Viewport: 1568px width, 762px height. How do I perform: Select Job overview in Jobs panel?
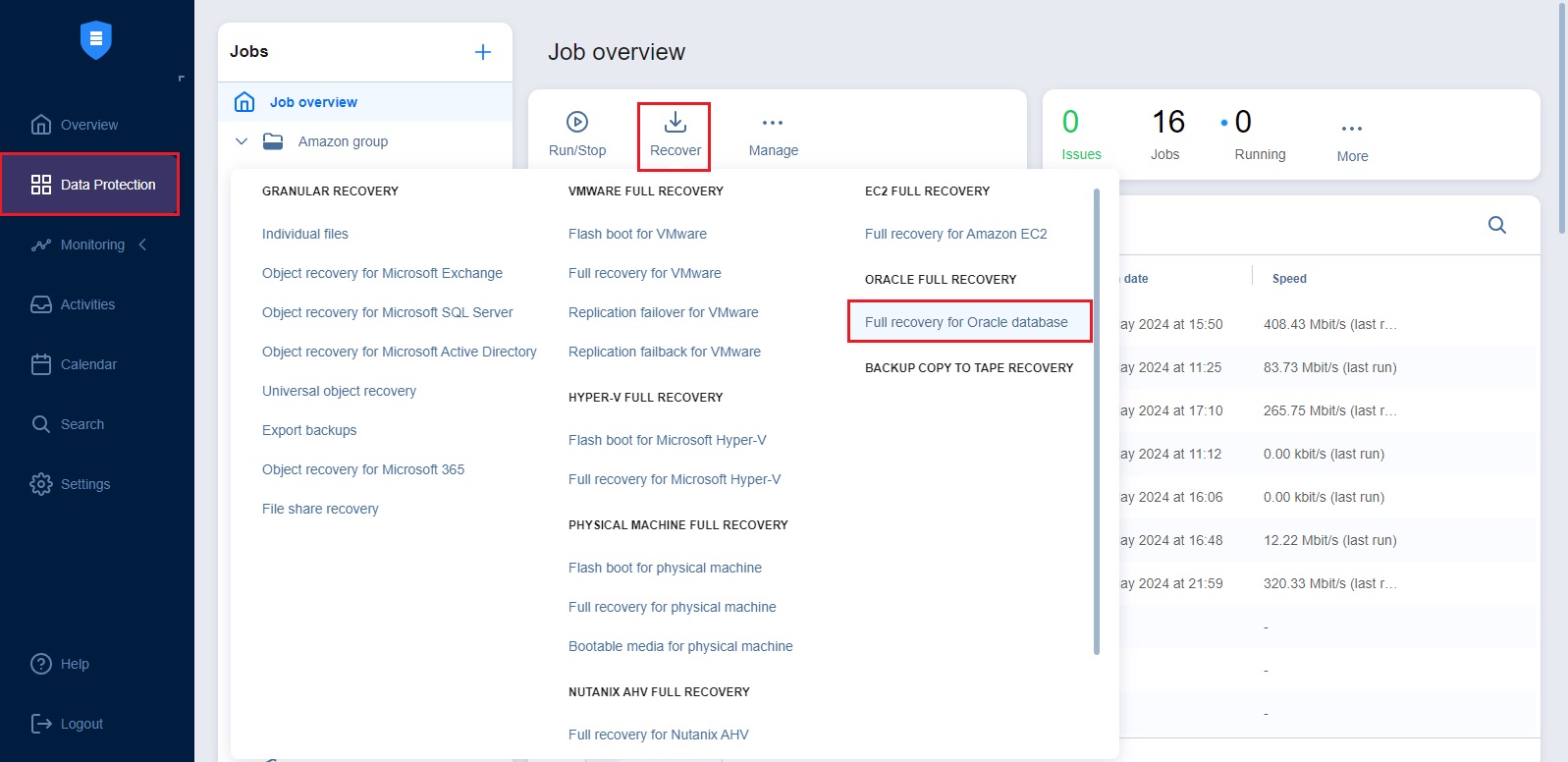coord(313,102)
